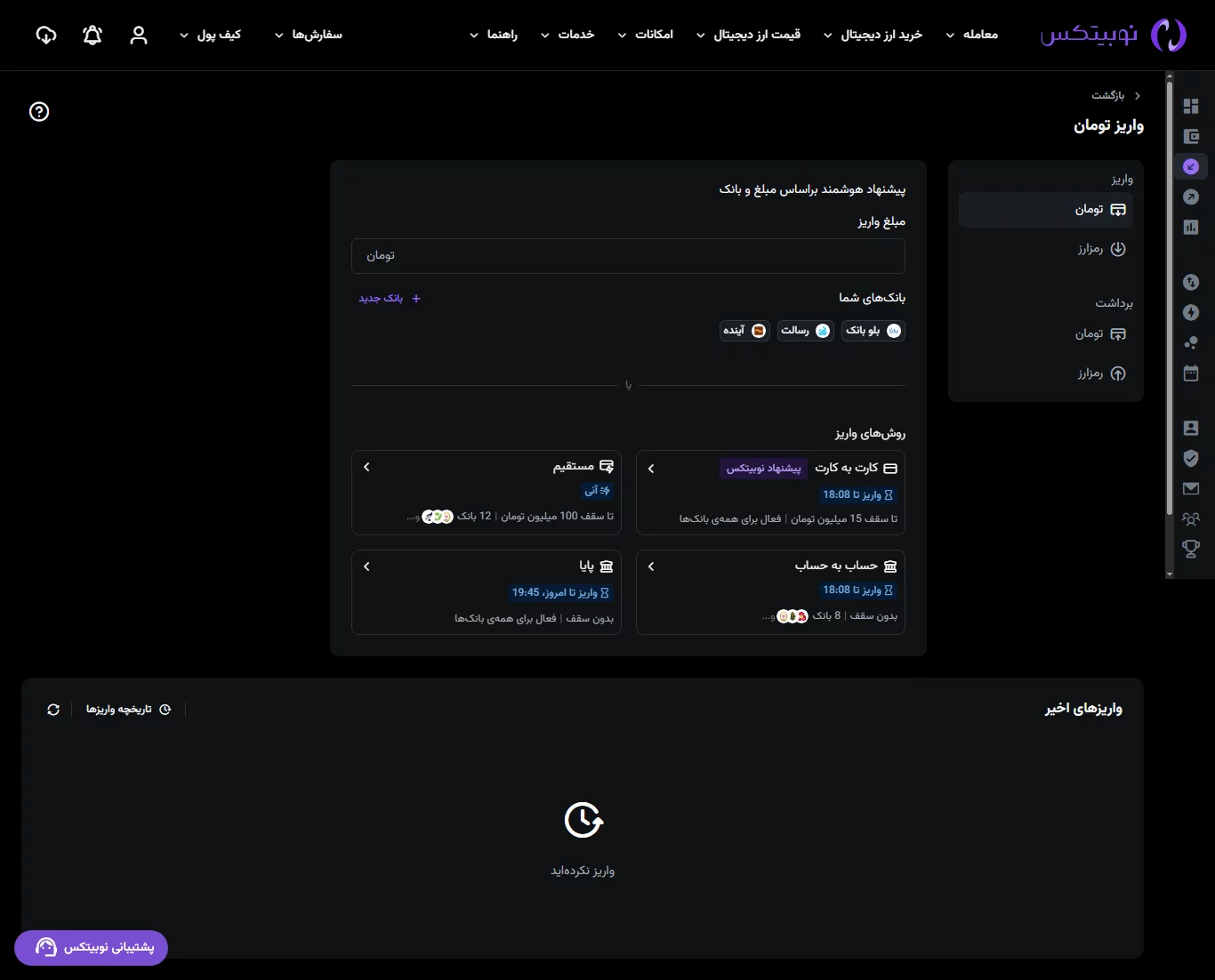Open the withdraw arrow icon in sidebar
Image resolution: width=1215 pixels, height=980 pixels.
(1191, 197)
